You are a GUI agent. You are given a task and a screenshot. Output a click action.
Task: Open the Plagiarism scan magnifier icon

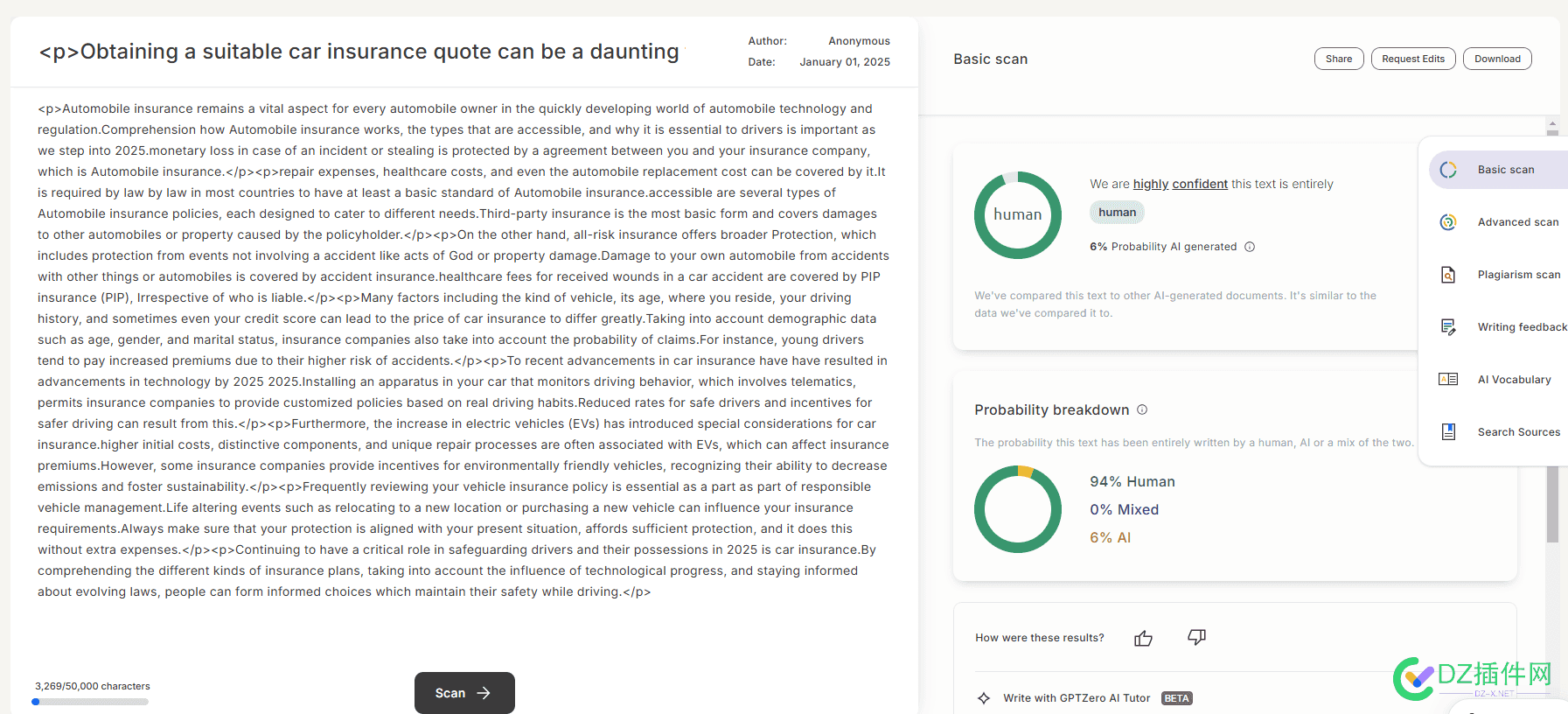click(x=1448, y=275)
